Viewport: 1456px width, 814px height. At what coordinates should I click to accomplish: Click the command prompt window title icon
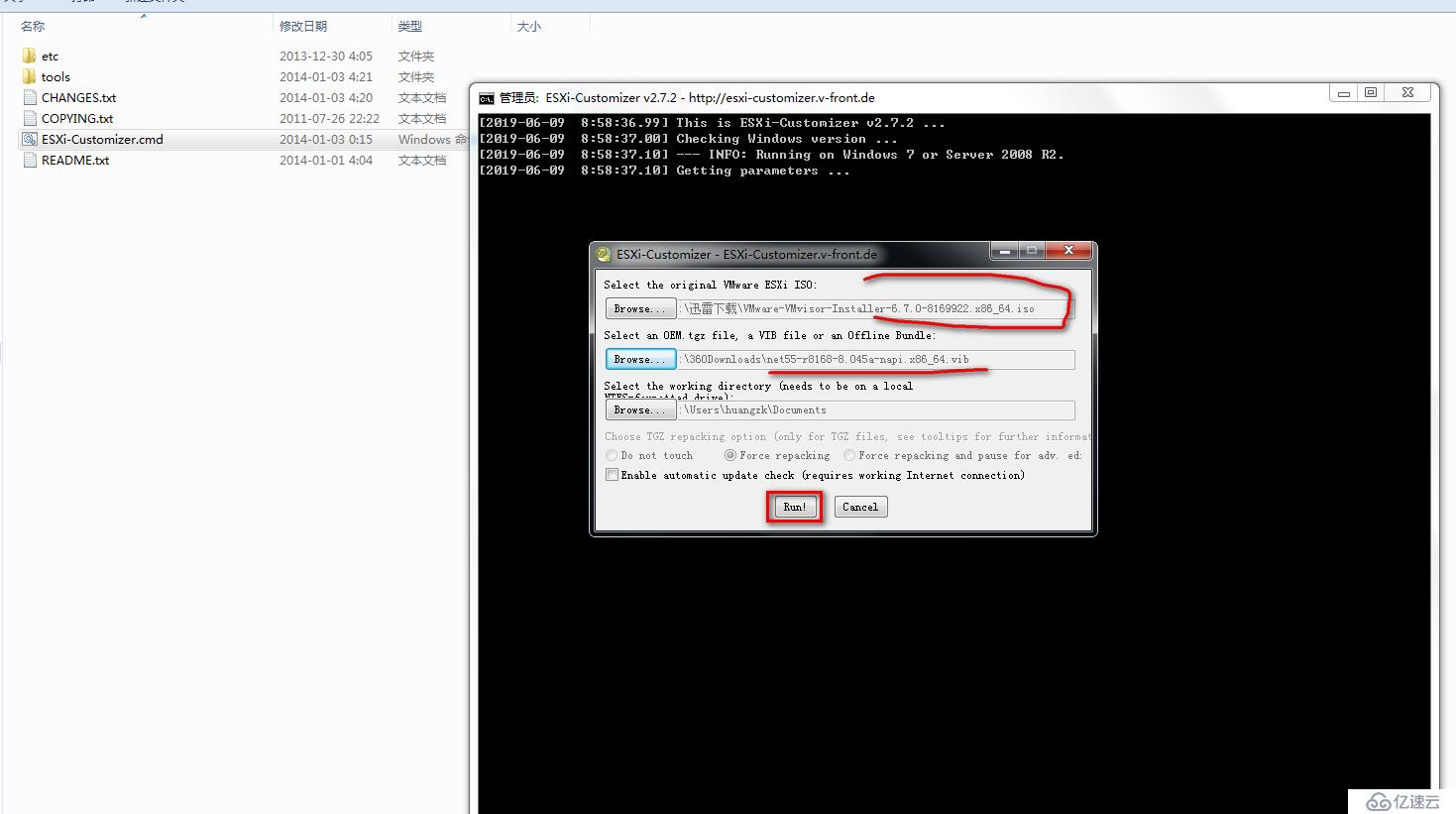[x=486, y=98]
